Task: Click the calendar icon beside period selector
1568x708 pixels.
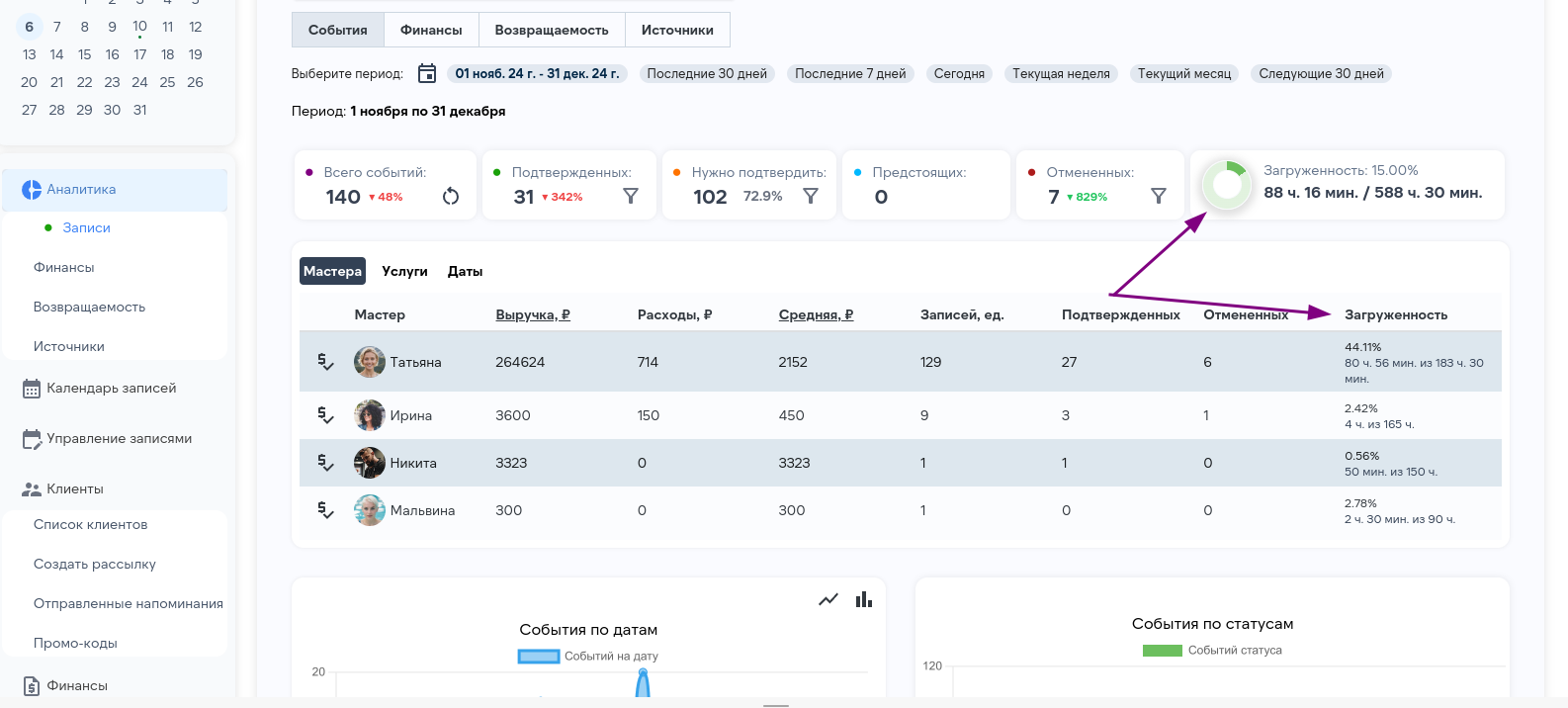Action: pyautogui.click(x=427, y=73)
